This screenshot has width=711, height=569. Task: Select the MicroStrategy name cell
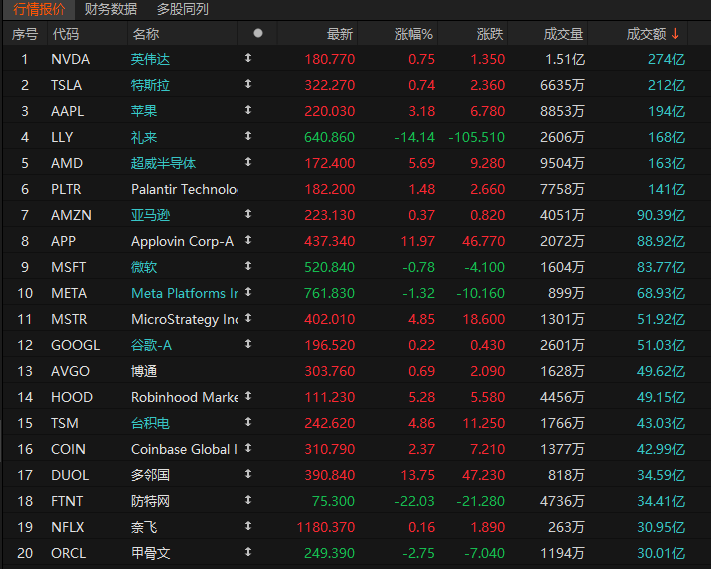coord(185,319)
